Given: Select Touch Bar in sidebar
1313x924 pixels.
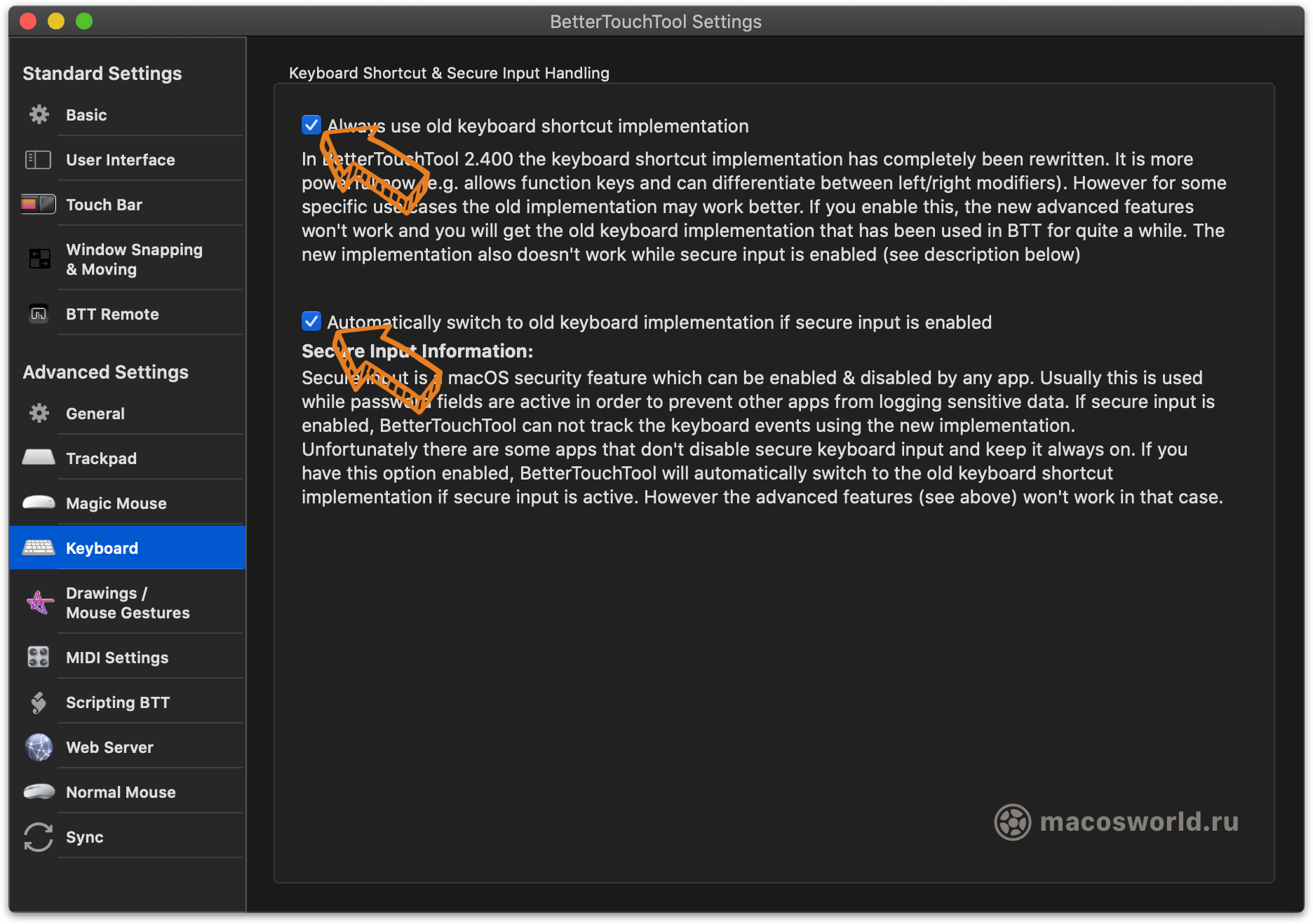Looking at the screenshot, I should point(127,205).
